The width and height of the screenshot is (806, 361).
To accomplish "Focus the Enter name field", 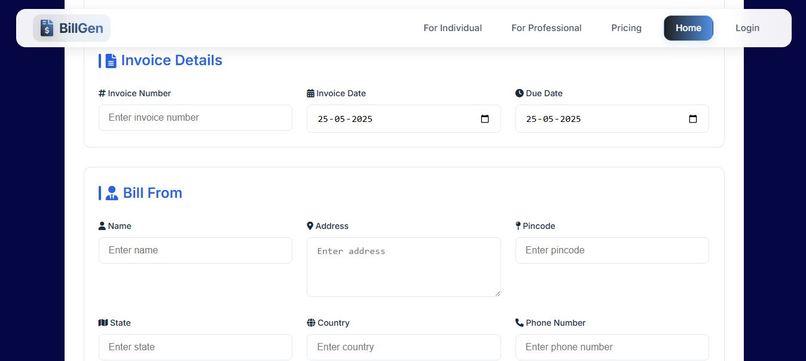I will (195, 250).
